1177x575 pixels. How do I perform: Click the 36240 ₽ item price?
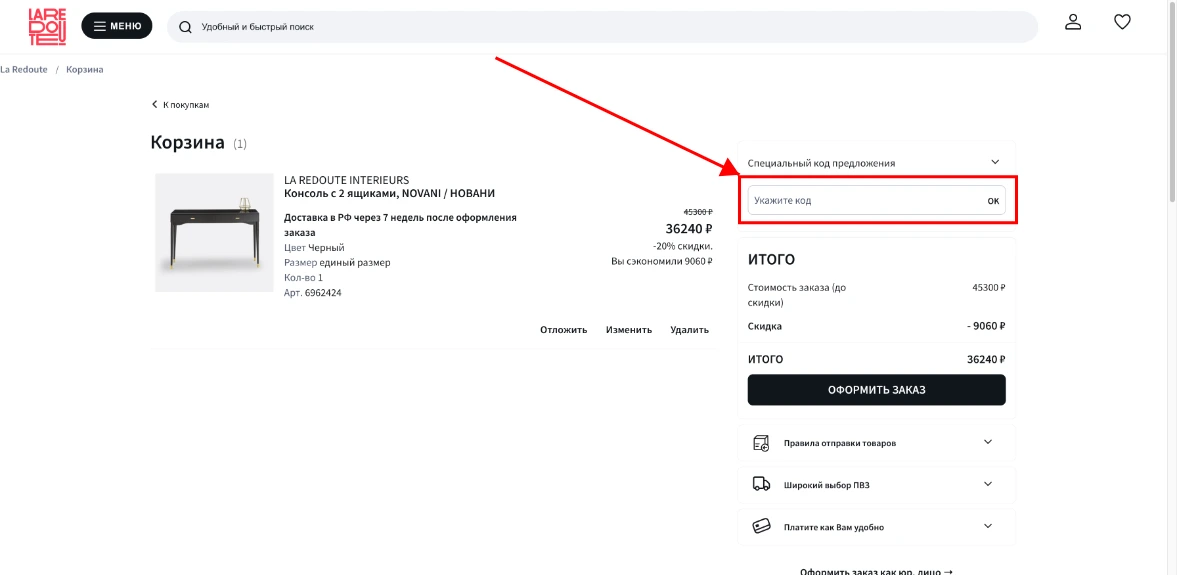click(x=689, y=228)
